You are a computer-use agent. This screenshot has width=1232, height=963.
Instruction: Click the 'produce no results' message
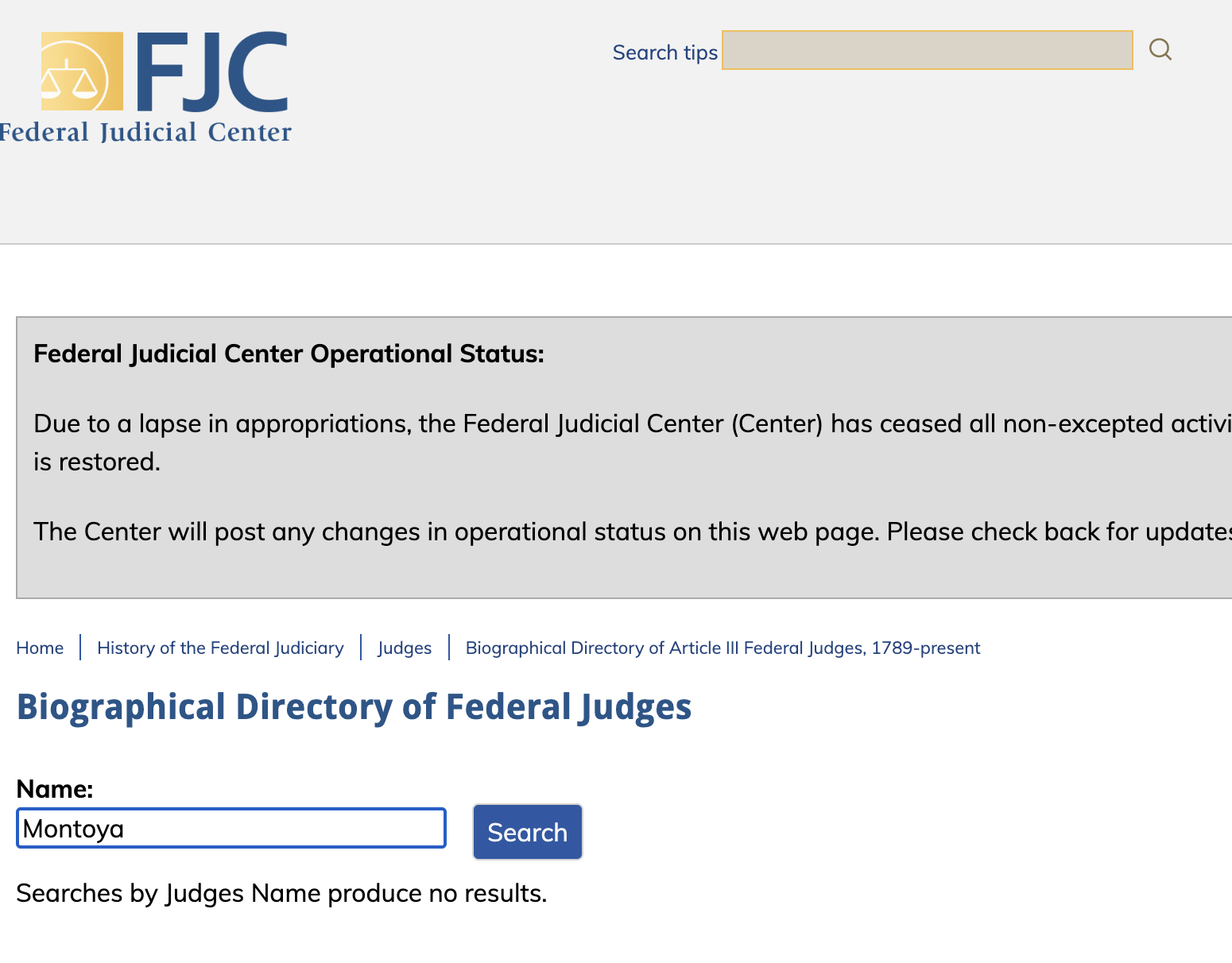(281, 893)
